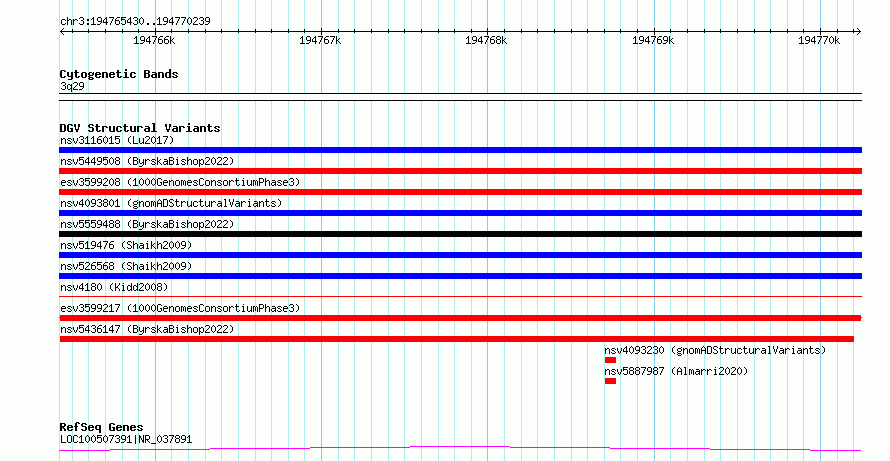This screenshot has width=890, height=461.
Task: Click the chr3:194765430..194770239 coordinates text
Action: point(135,22)
